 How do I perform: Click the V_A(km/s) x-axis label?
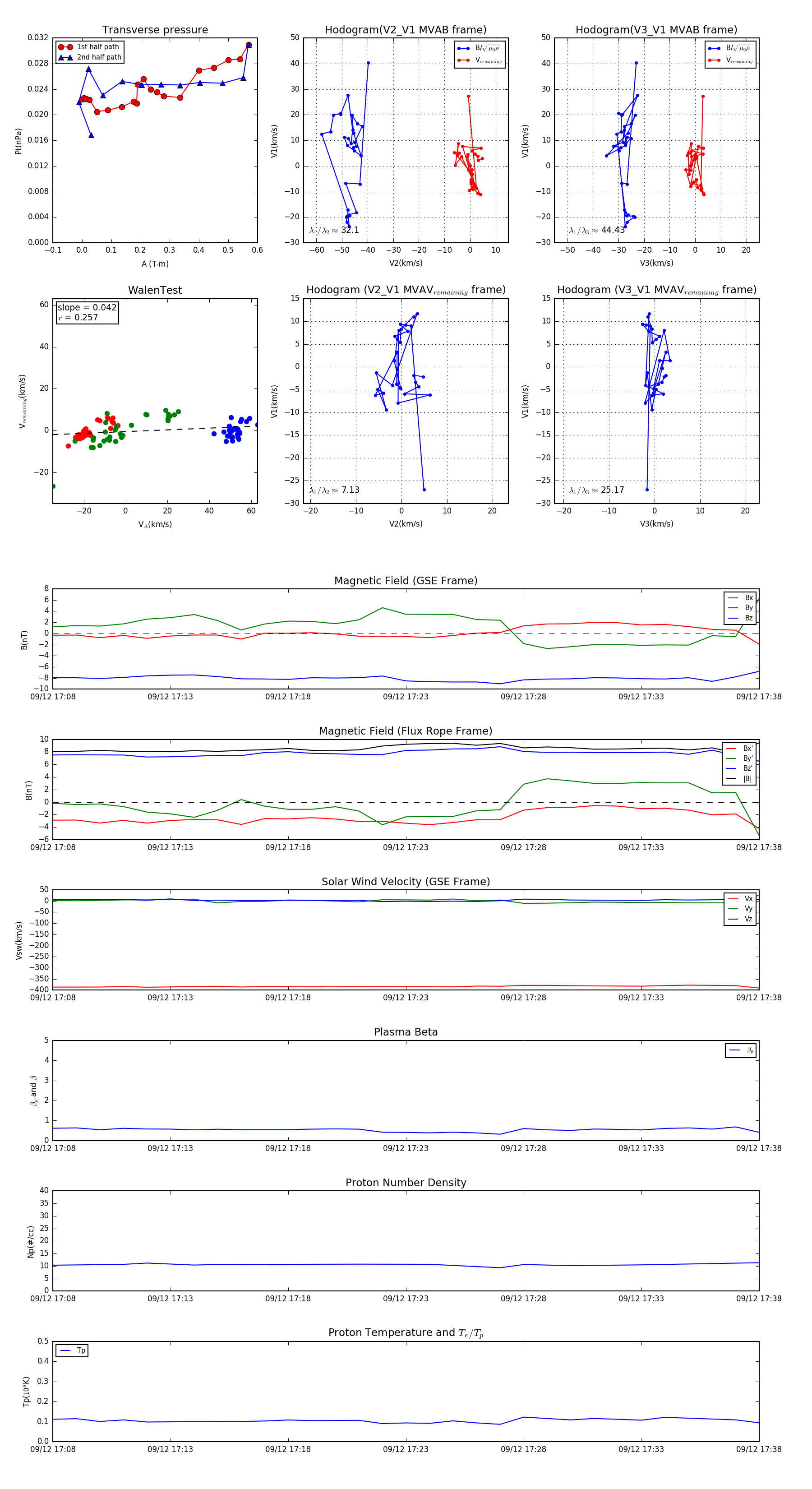[155, 524]
